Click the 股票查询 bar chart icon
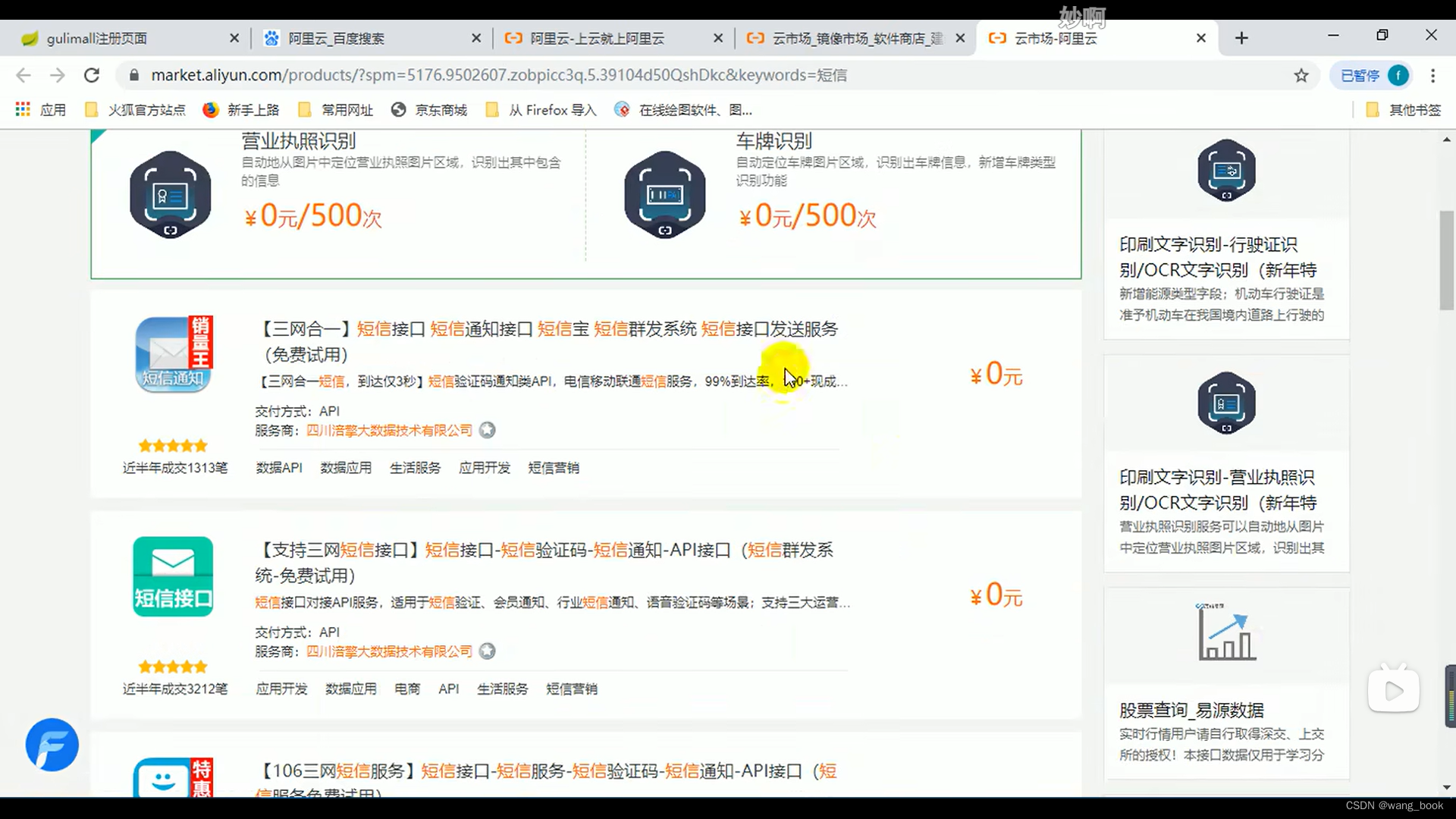The width and height of the screenshot is (1456, 819). [x=1226, y=632]
